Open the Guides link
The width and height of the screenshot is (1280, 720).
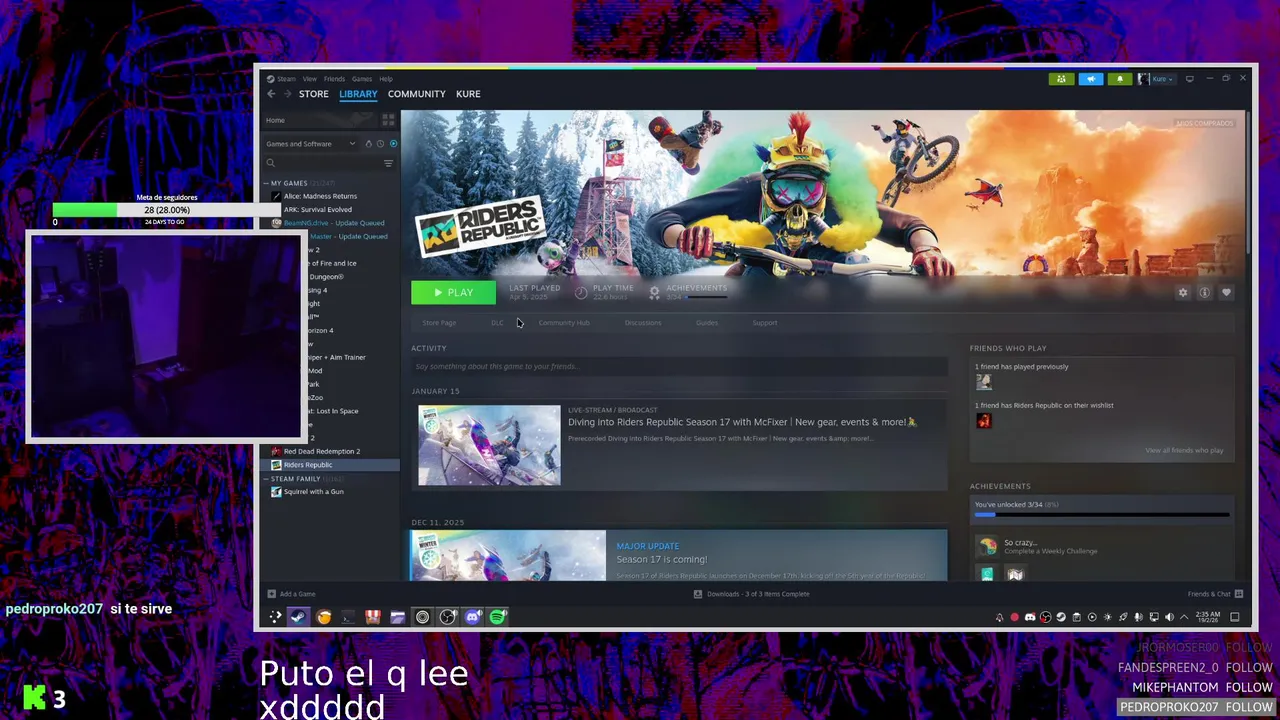(707, 323)
